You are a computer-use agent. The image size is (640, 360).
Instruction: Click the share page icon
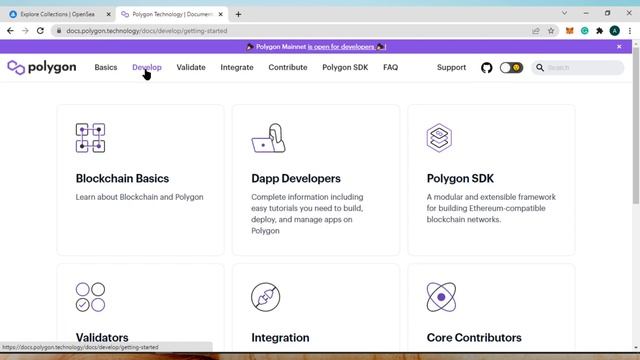coord(536,31)
